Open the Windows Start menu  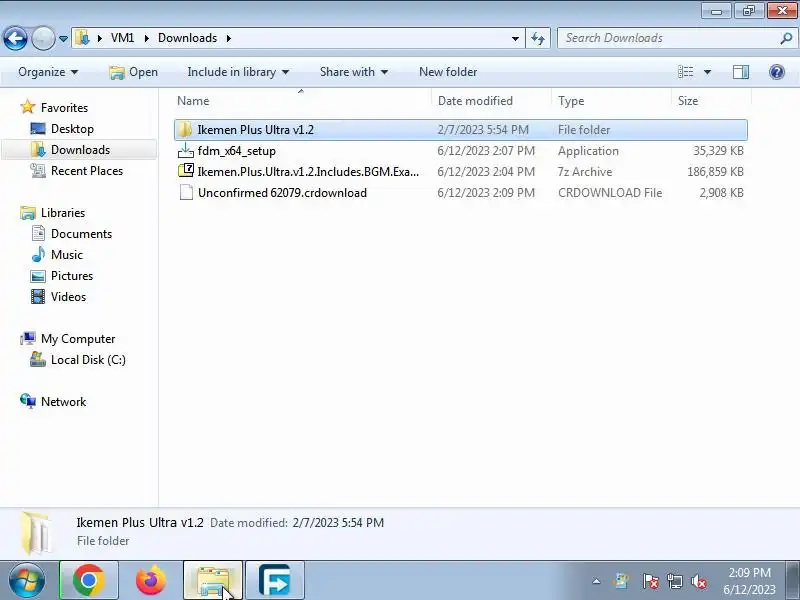(x=26, y=580)
